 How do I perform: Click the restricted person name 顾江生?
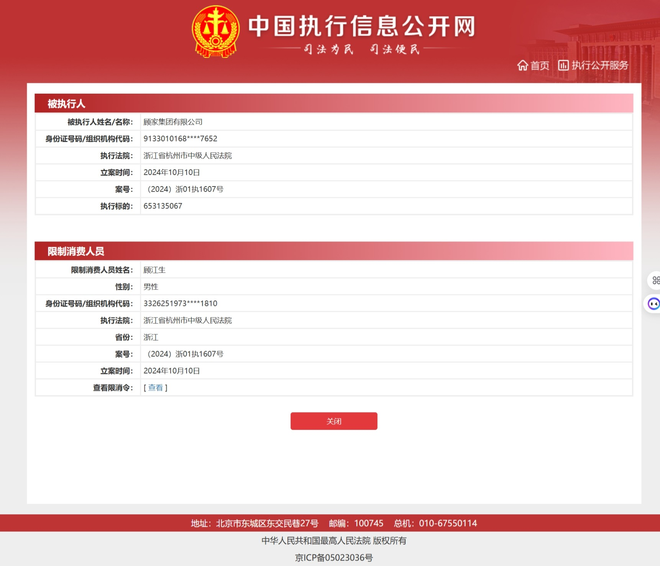coord(155,270)
